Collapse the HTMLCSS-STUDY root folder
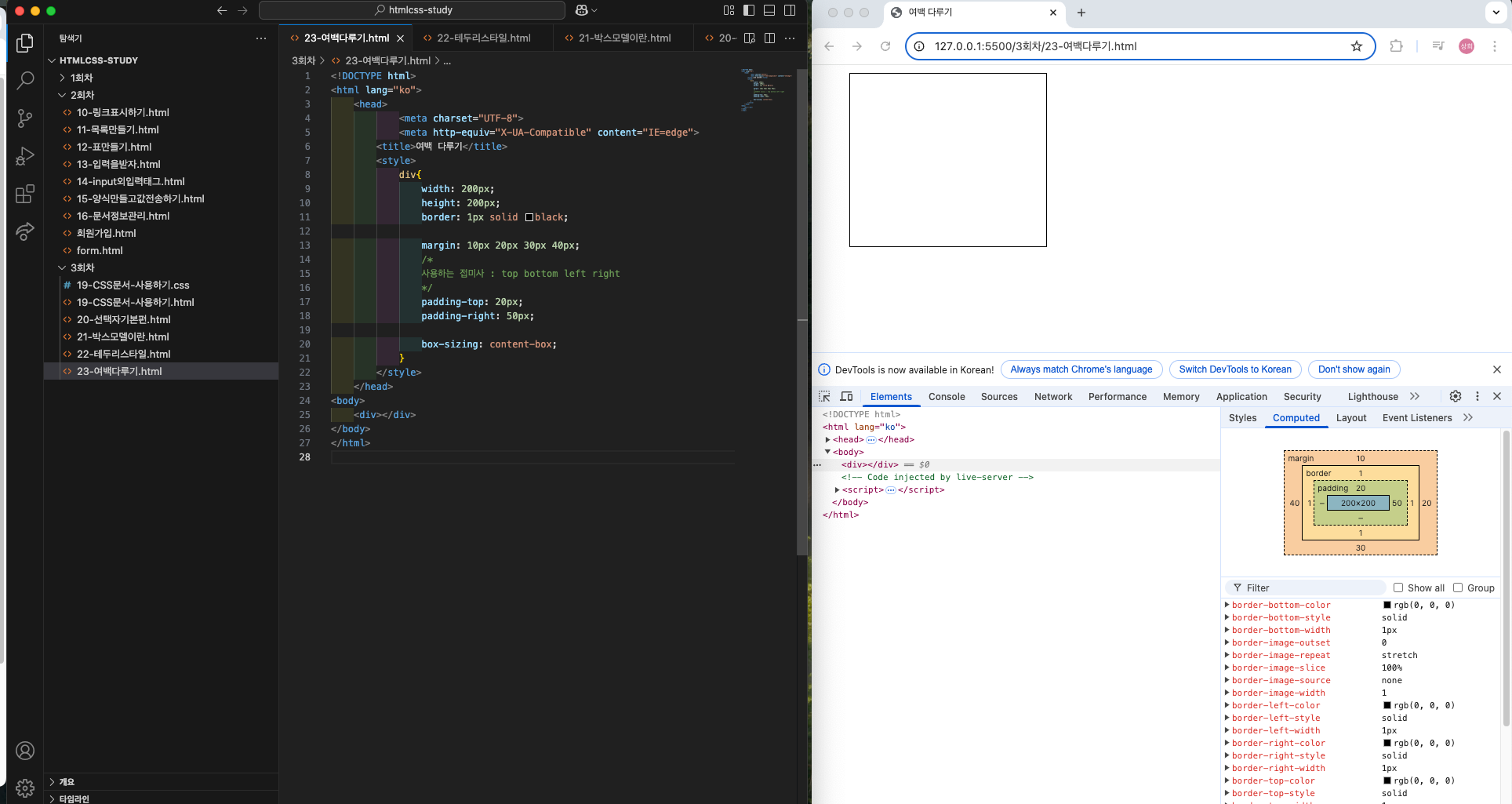Viewport: 1512px width, 804px height. (52, 60)
